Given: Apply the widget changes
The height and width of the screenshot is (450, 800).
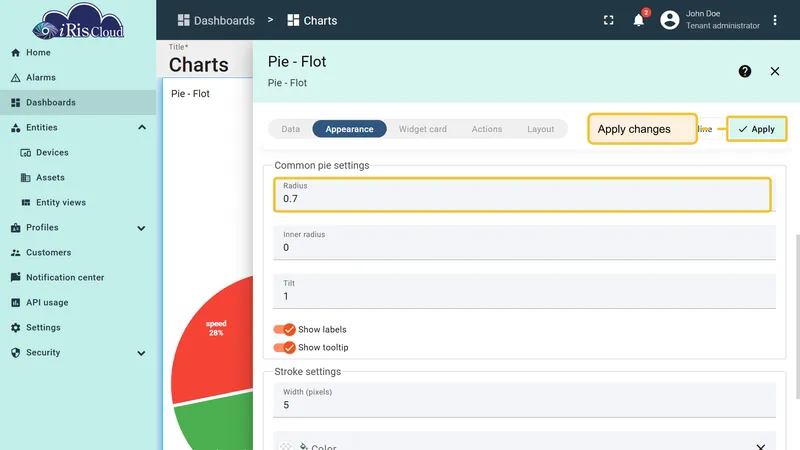Looking at the screenshot, I should [x=757, y=129].
